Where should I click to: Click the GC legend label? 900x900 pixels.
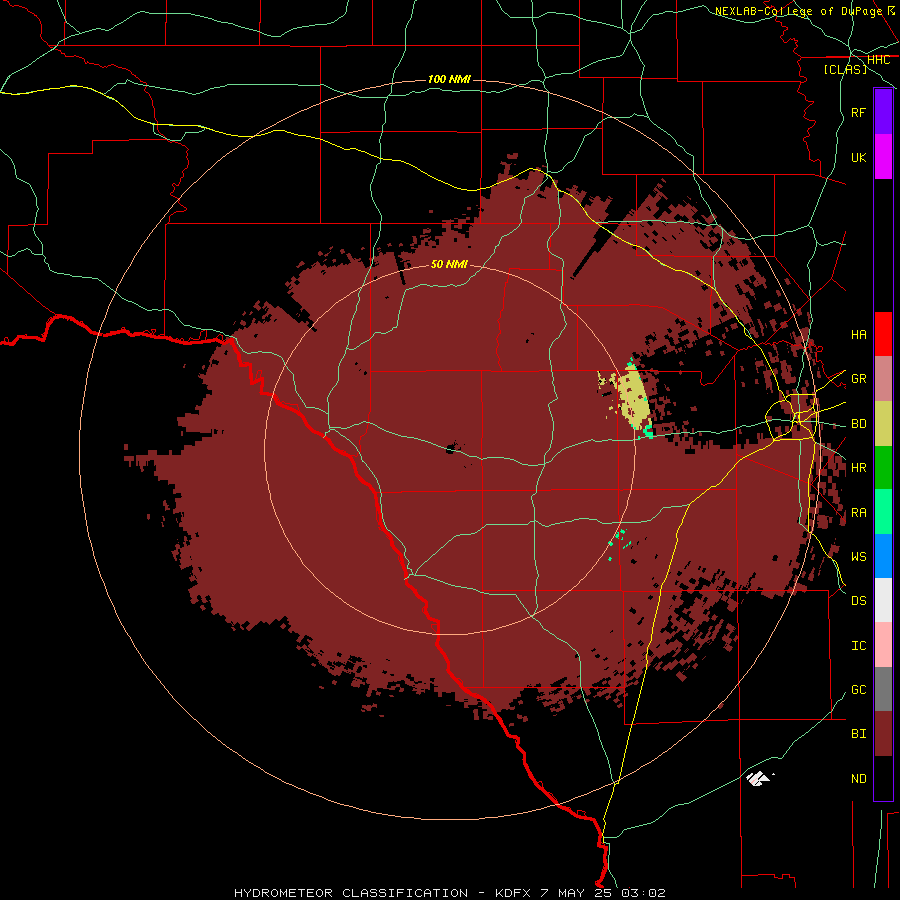pyautogui.click(x=859, y=689)
